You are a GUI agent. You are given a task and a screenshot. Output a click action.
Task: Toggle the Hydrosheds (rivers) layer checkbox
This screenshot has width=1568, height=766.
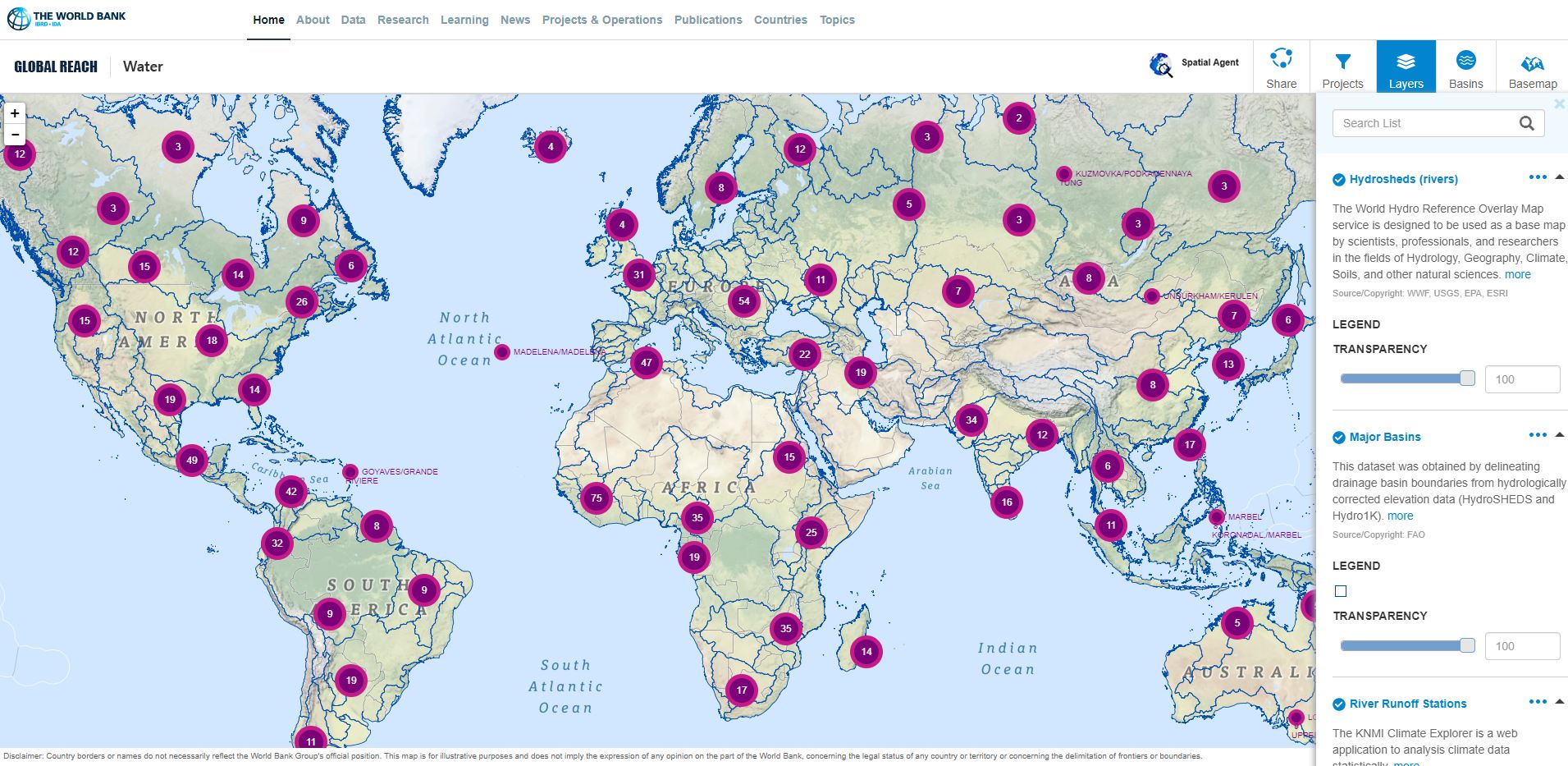[x=1339, y=180]
